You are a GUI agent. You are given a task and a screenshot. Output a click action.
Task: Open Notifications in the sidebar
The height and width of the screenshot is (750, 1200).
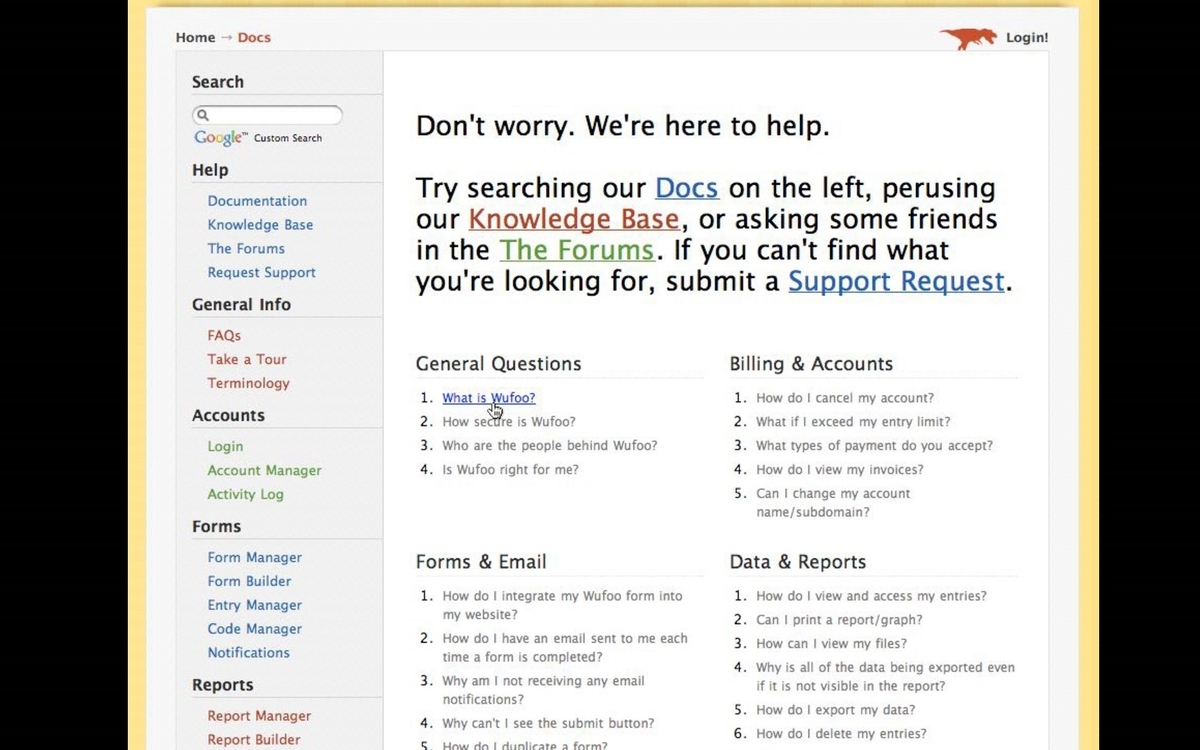248,653
